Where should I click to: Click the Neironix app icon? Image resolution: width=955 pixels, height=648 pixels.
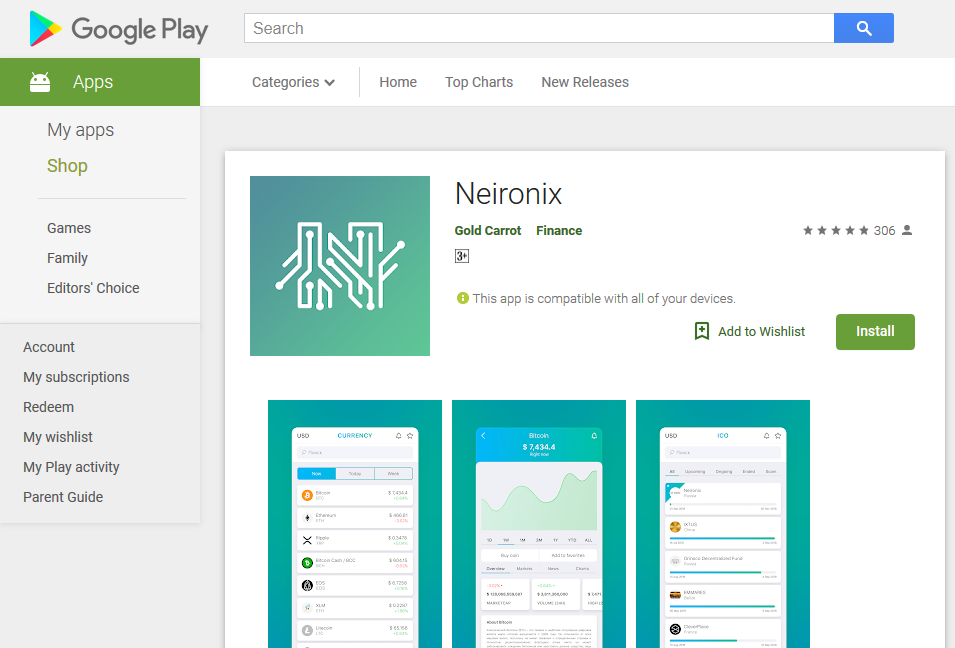tap(340, 266)
